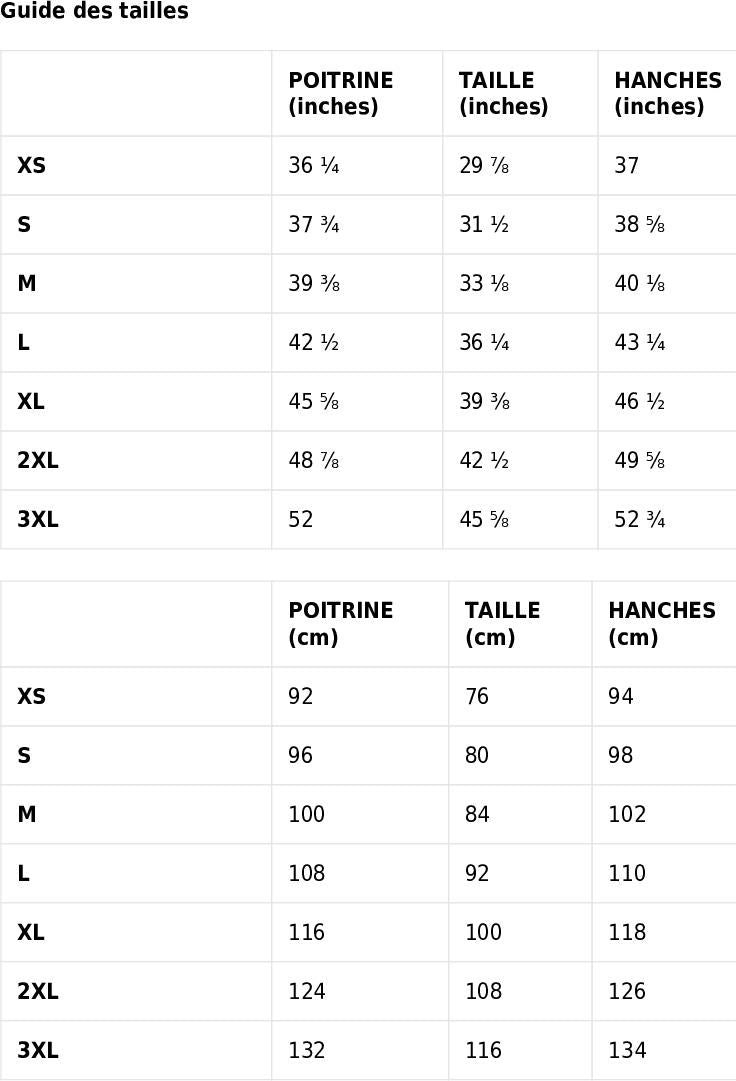The image size is (736, 1081).
Task: Click the 76 cm waist value for XS
Action: click(x=477, y=696)
